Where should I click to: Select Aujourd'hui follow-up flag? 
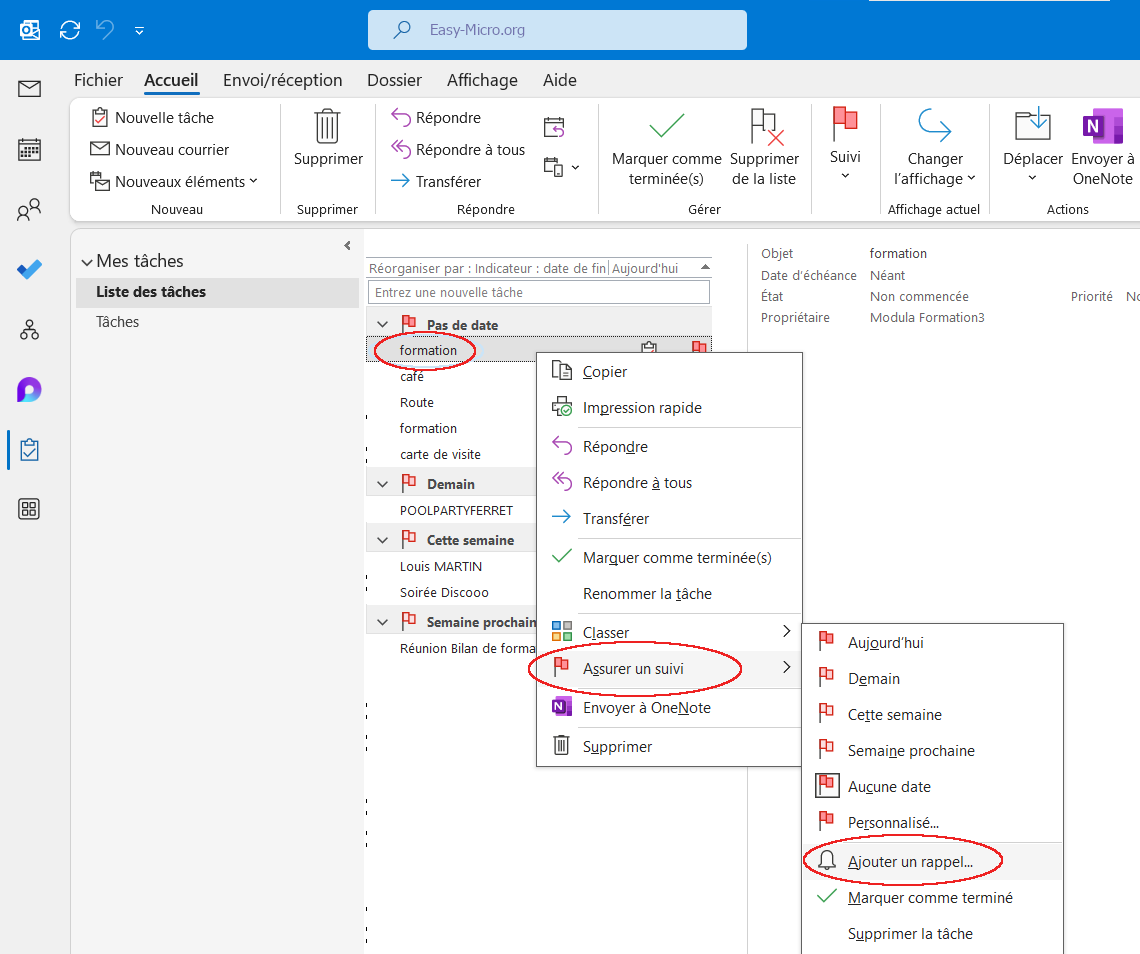(932, 643)
